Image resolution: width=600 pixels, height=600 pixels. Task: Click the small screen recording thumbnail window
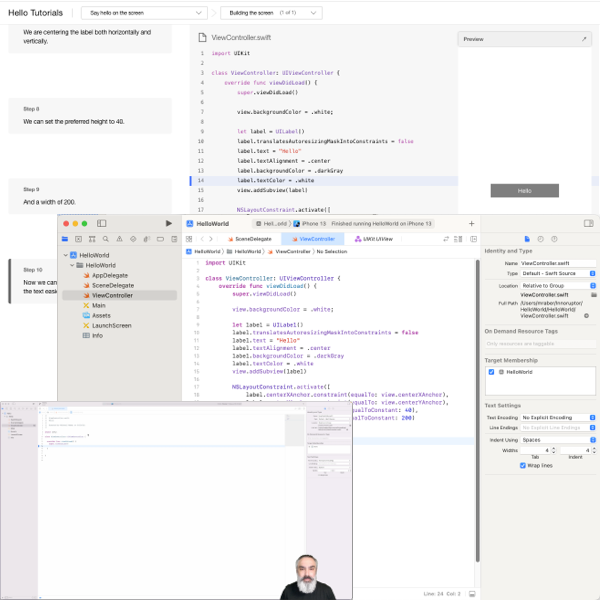pos(176,500)
